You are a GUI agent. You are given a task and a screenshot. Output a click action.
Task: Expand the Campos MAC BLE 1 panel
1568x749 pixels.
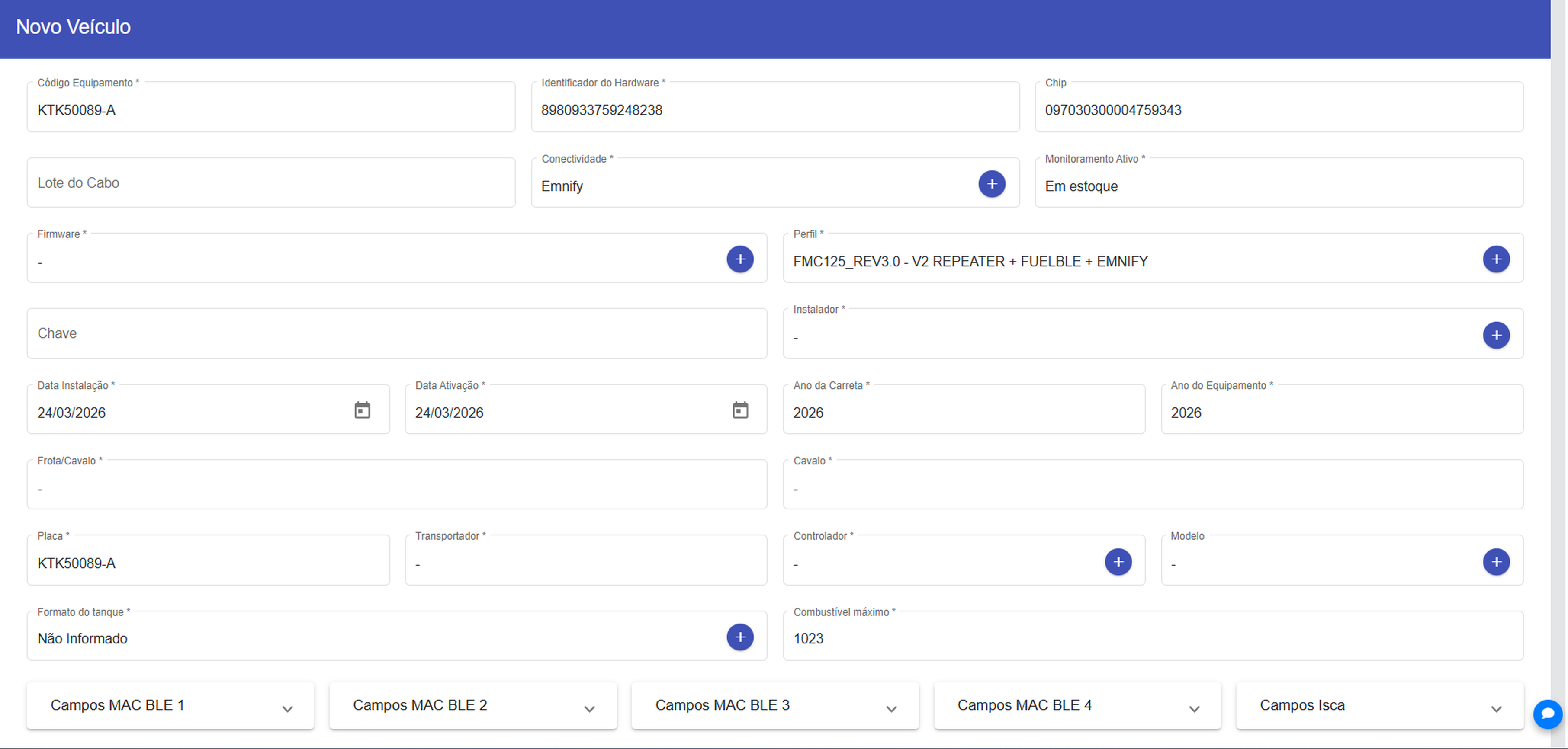pos(170,706)
